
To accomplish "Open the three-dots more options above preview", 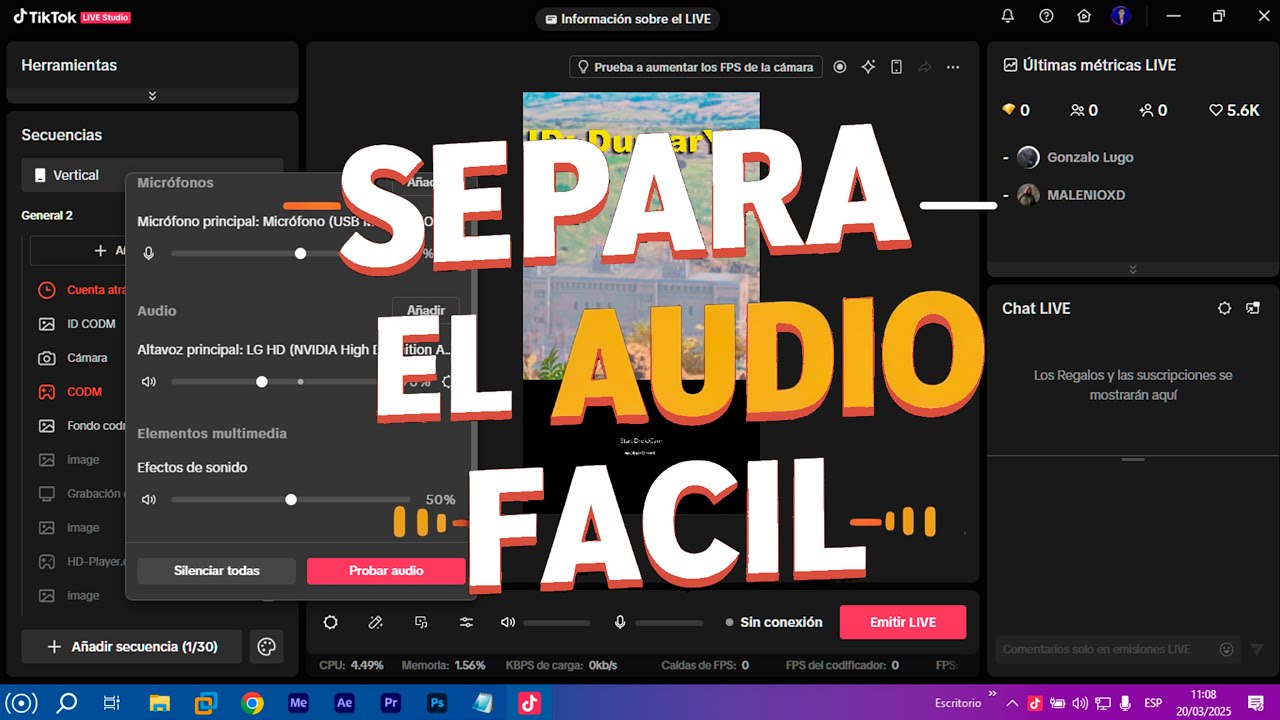I will (x=953, y=67).
